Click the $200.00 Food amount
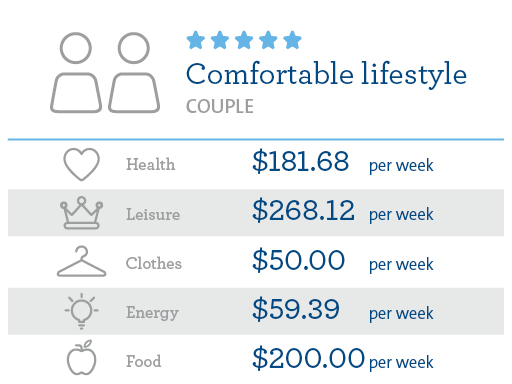Viewport: 512px width, 384px height. 308,358
